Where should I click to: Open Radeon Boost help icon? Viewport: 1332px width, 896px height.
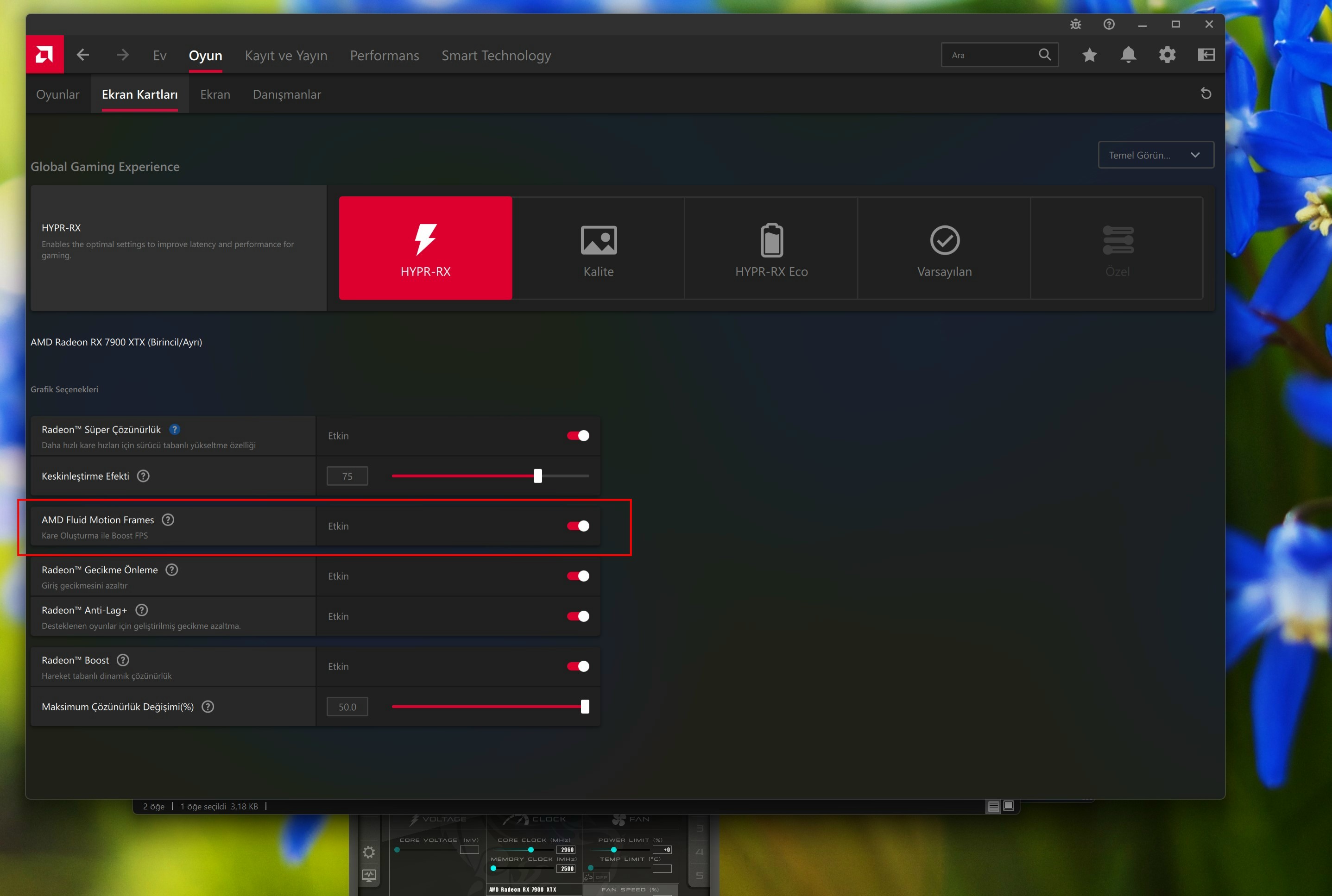pyautogui.click(x=123, y=660)
